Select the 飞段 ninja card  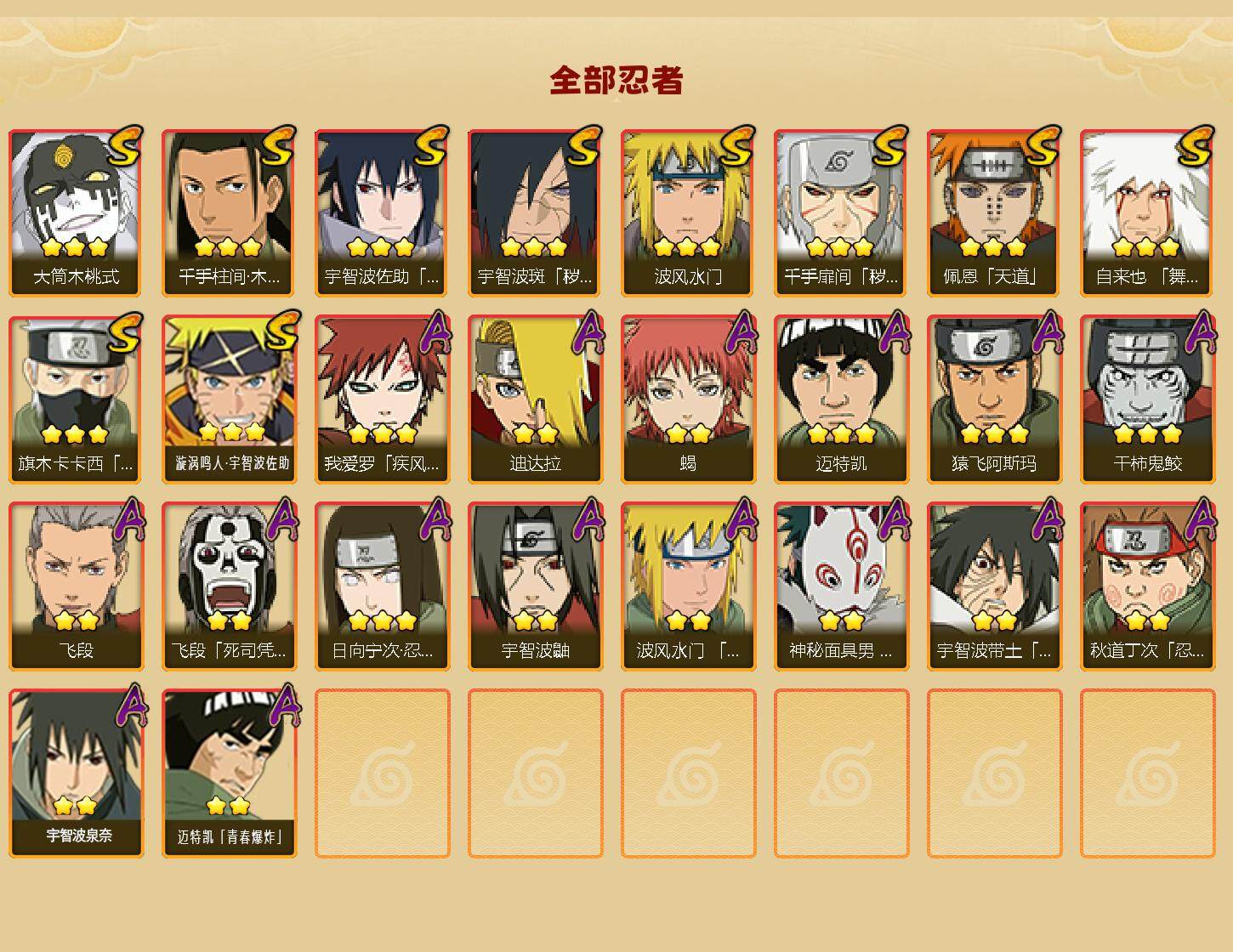[x=76, y=586]
